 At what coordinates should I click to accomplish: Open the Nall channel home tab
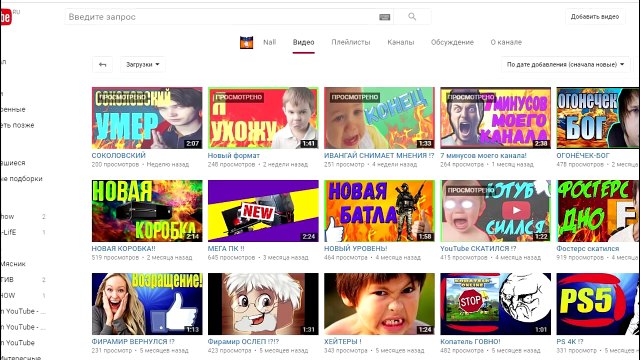(x=269, y=42)
